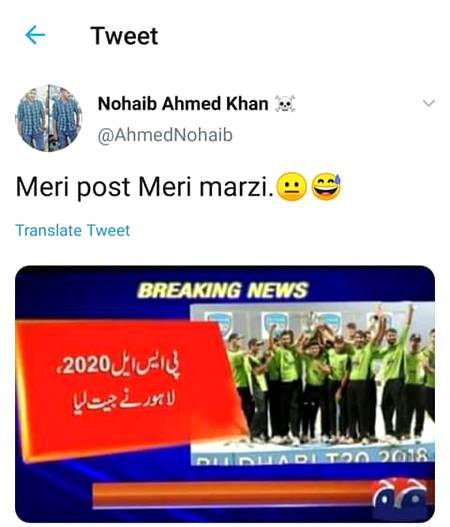Click the orange ticker bar in image
The width and height of the screenshot is (450, 527).
click(x=232, y=495)
